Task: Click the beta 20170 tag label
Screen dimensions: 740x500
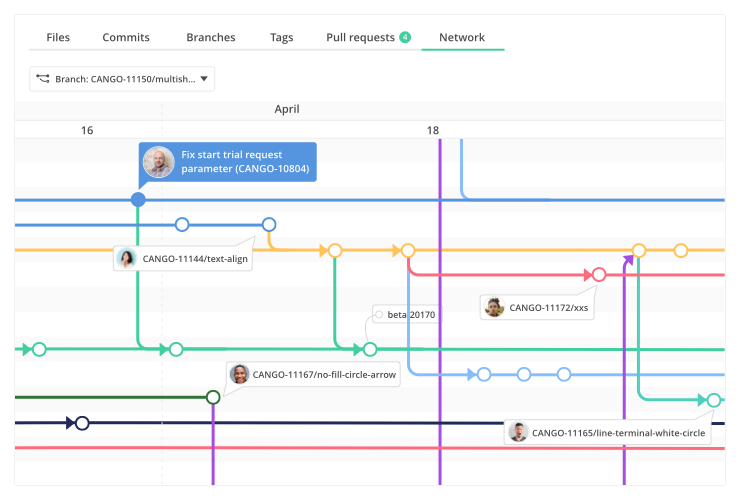Action: coord(411,314)
